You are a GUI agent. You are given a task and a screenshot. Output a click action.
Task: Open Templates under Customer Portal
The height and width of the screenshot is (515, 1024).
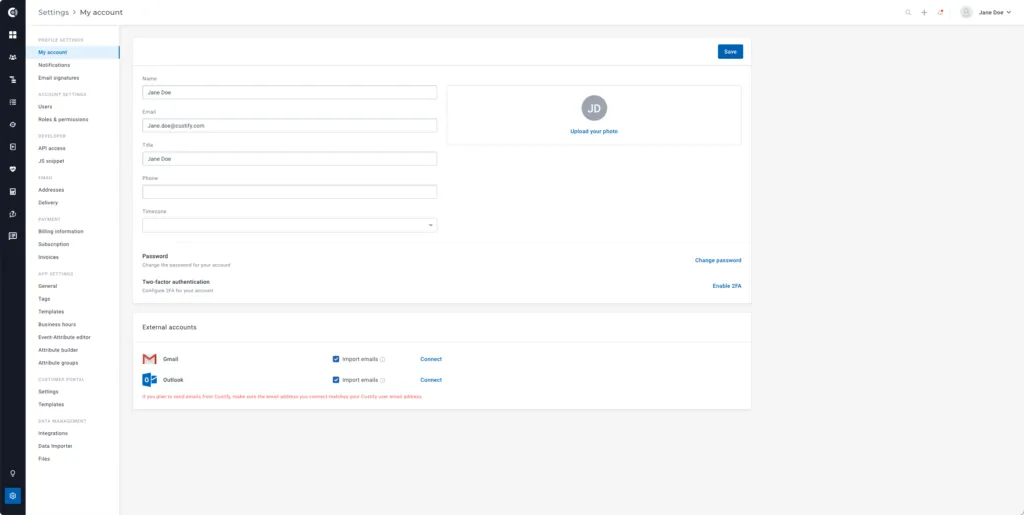[x=51, y=404]
